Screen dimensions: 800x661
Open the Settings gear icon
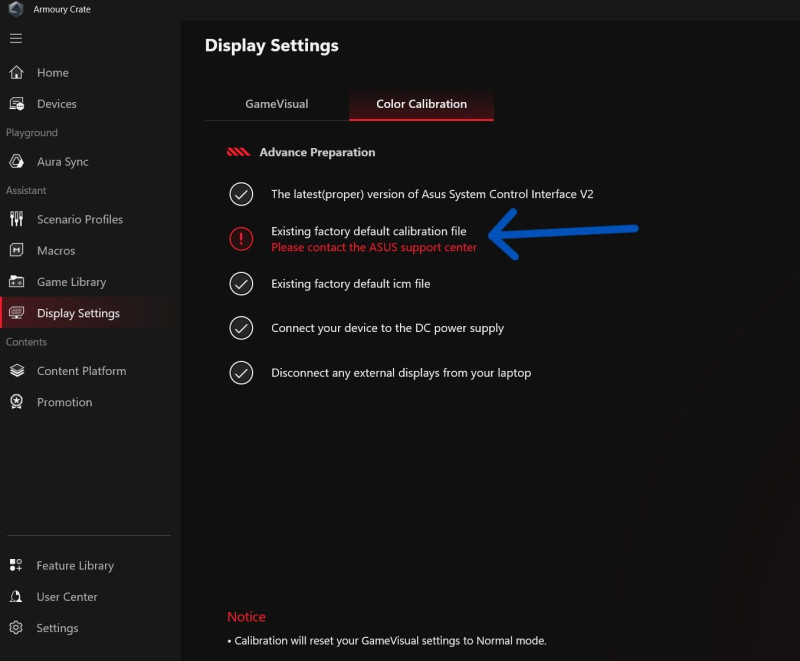pos(16,628)
